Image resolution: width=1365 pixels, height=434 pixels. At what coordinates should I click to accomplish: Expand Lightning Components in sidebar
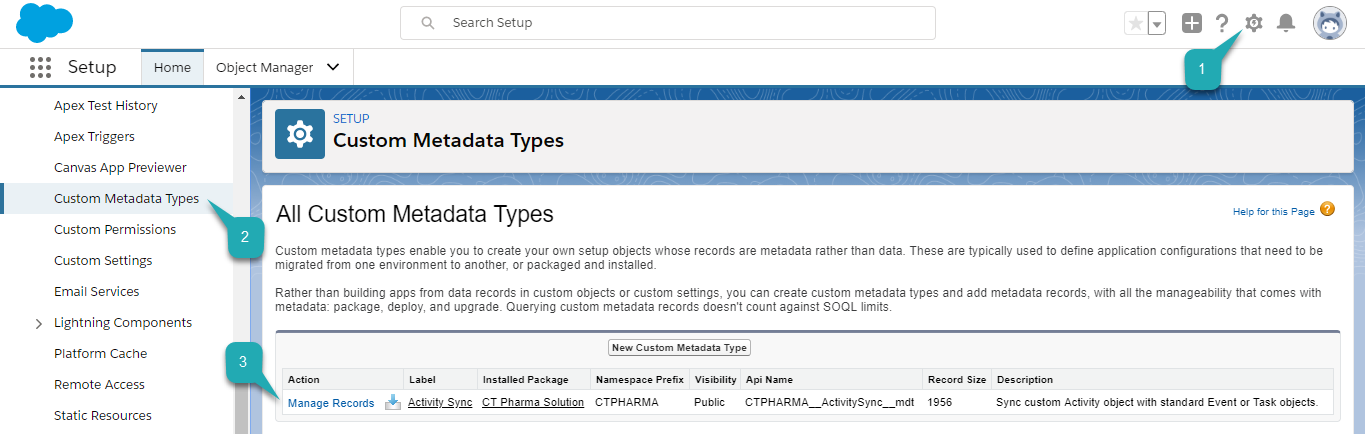click(x=38, y=323)
